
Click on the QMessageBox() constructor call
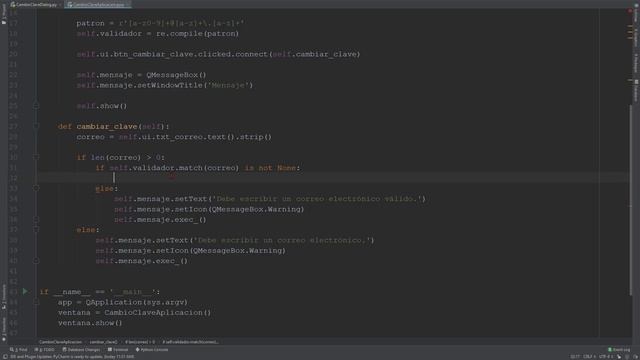176,75
